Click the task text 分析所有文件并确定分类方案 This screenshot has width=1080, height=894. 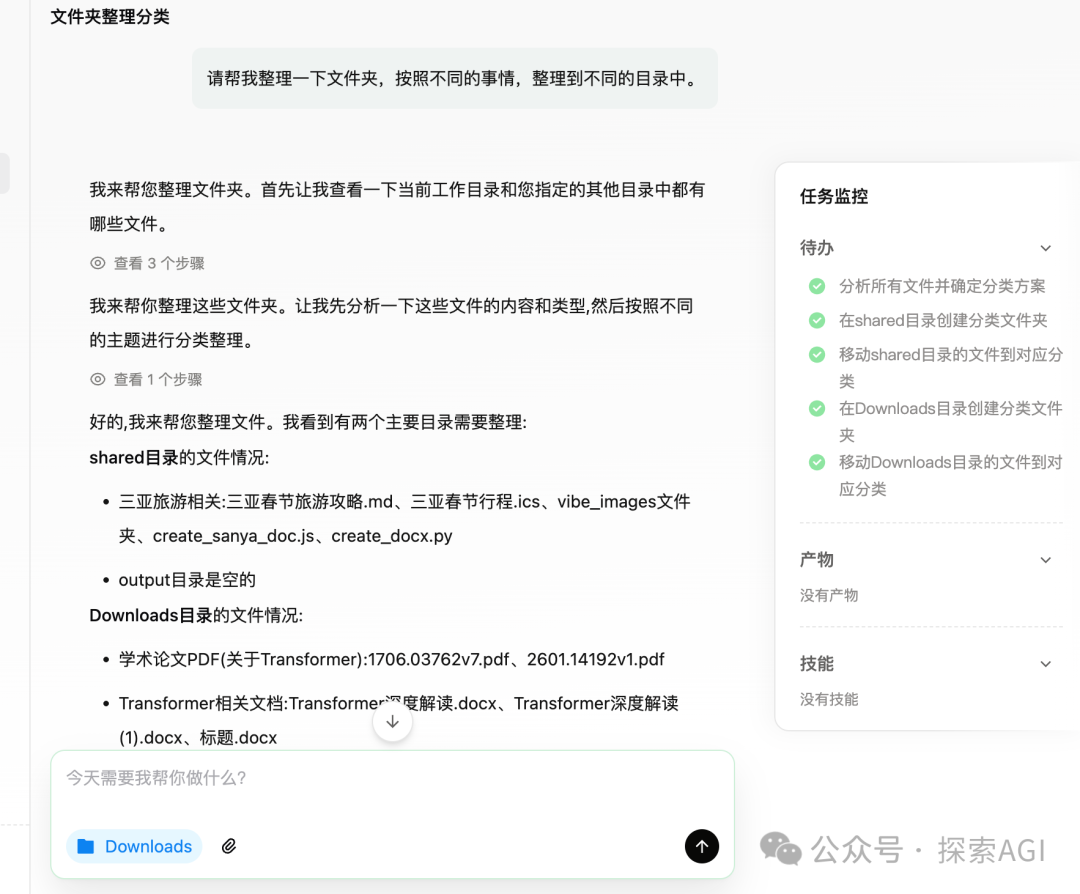pyautogui.click(x=942, y=286)
